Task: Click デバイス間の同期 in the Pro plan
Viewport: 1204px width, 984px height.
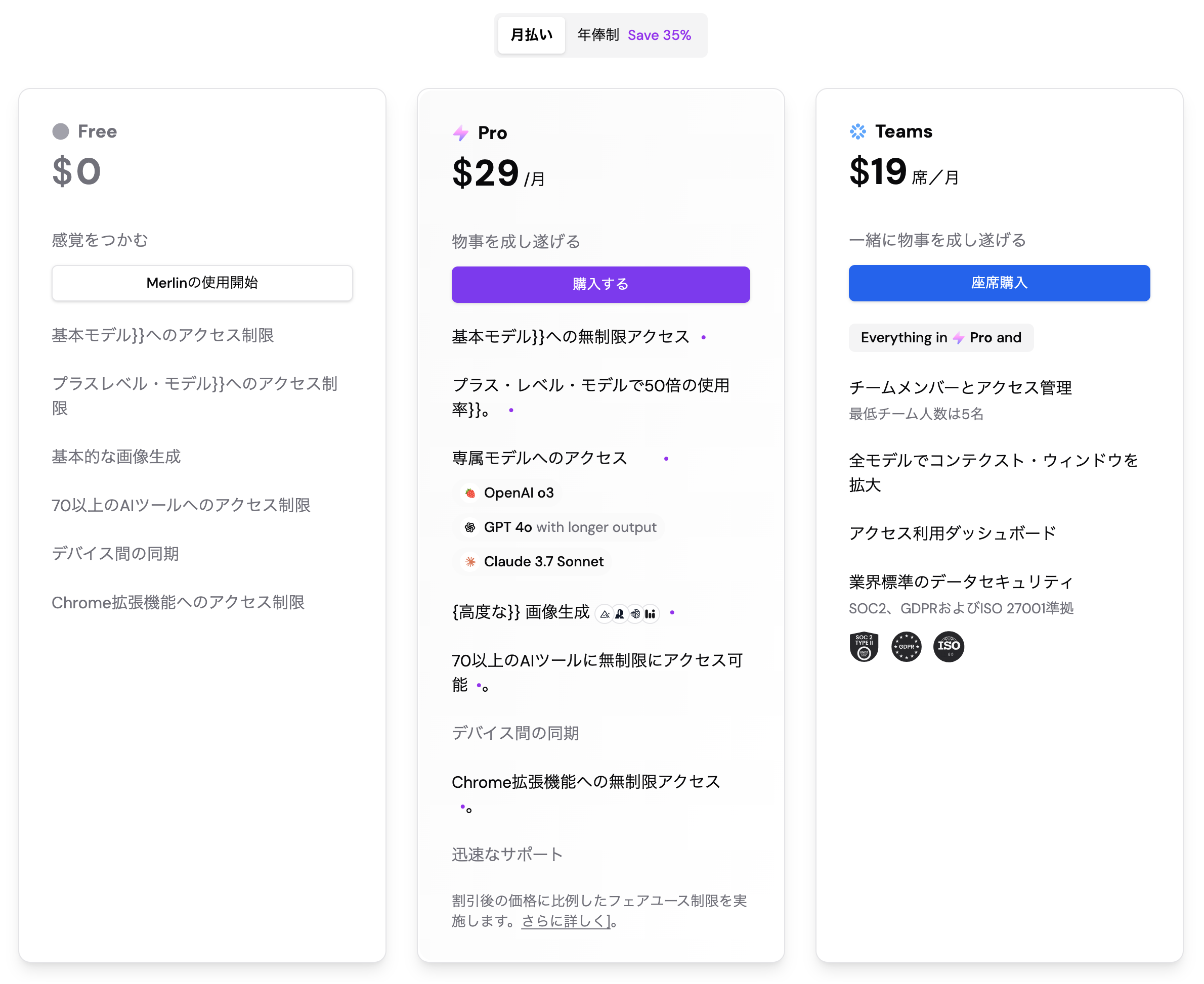Action: tap(515, 734)
